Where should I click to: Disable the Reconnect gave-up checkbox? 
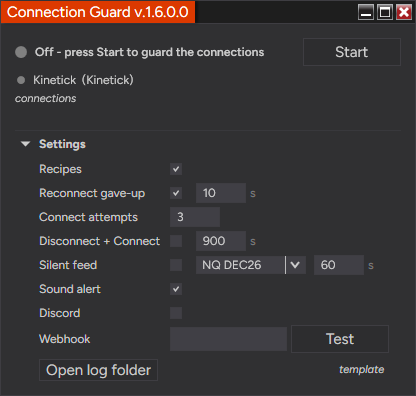point(176,193)
